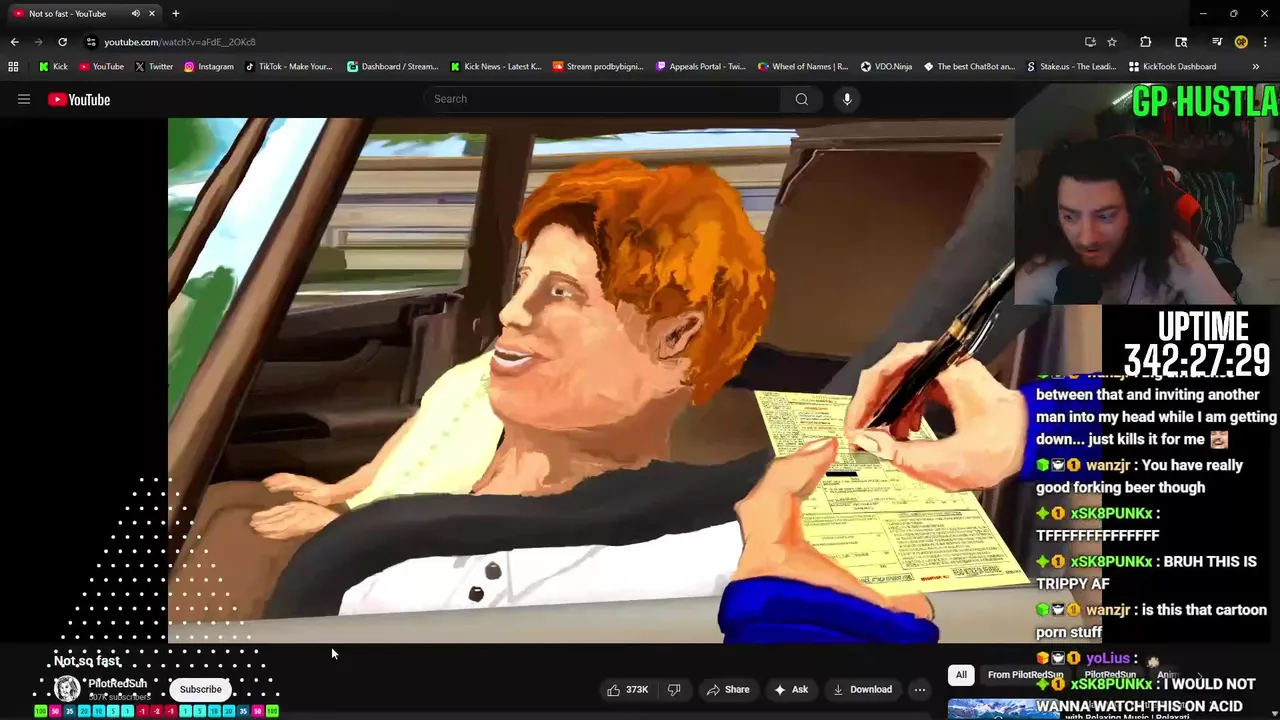
Task: Open more actions three-dot menu
Action: [920, 689]
